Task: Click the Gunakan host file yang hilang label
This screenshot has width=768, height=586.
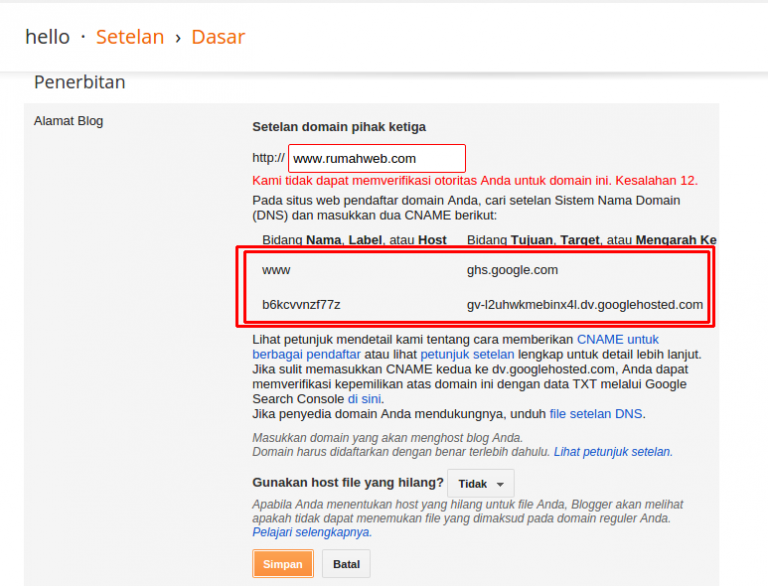Action: (x=348, y=483)
